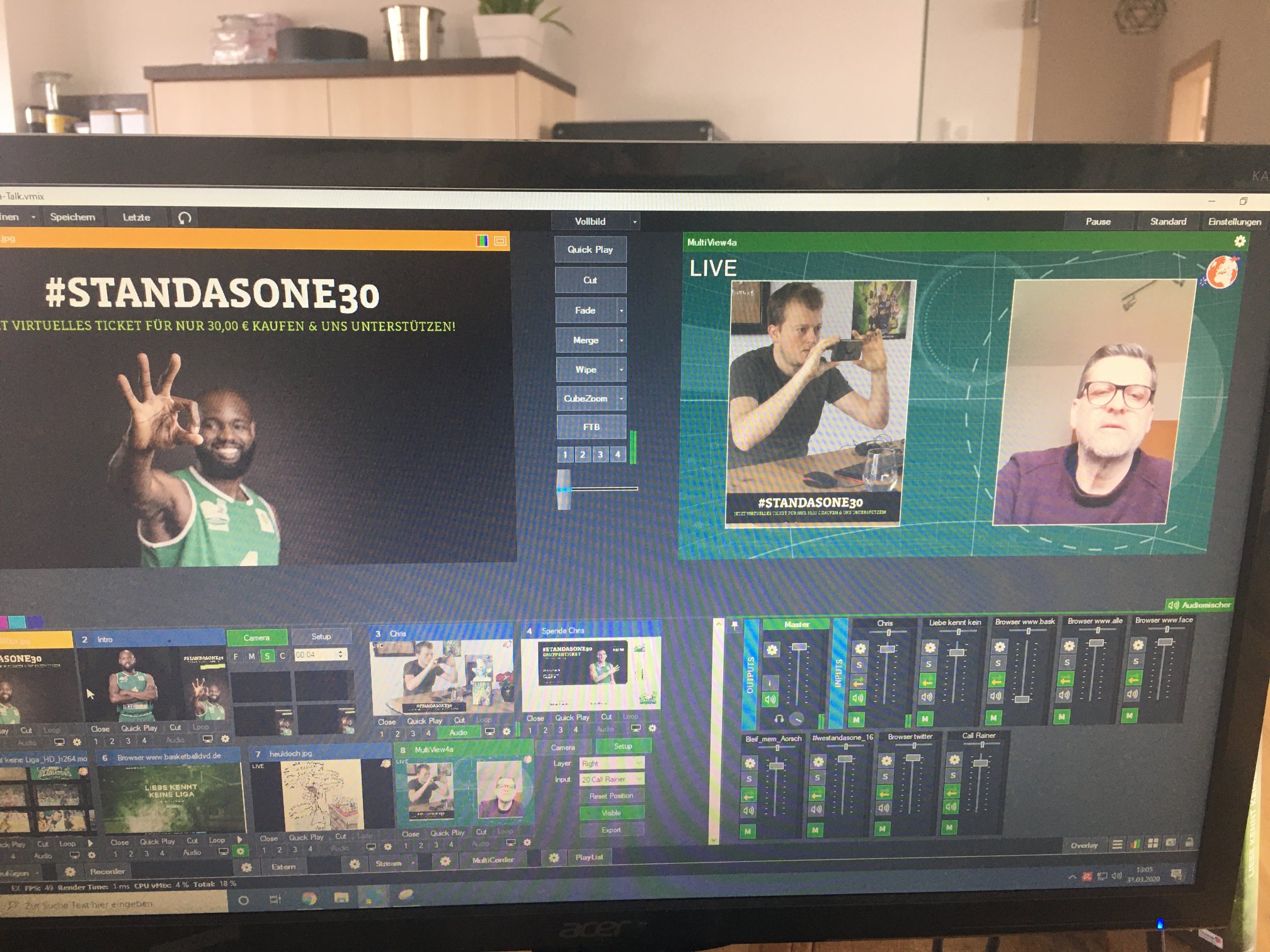Image resolution: width=1270 pixels, height=952 pixels.
Task: Click monitor icon on heuldoch.jpg input
Action: (x=371, y=847)
